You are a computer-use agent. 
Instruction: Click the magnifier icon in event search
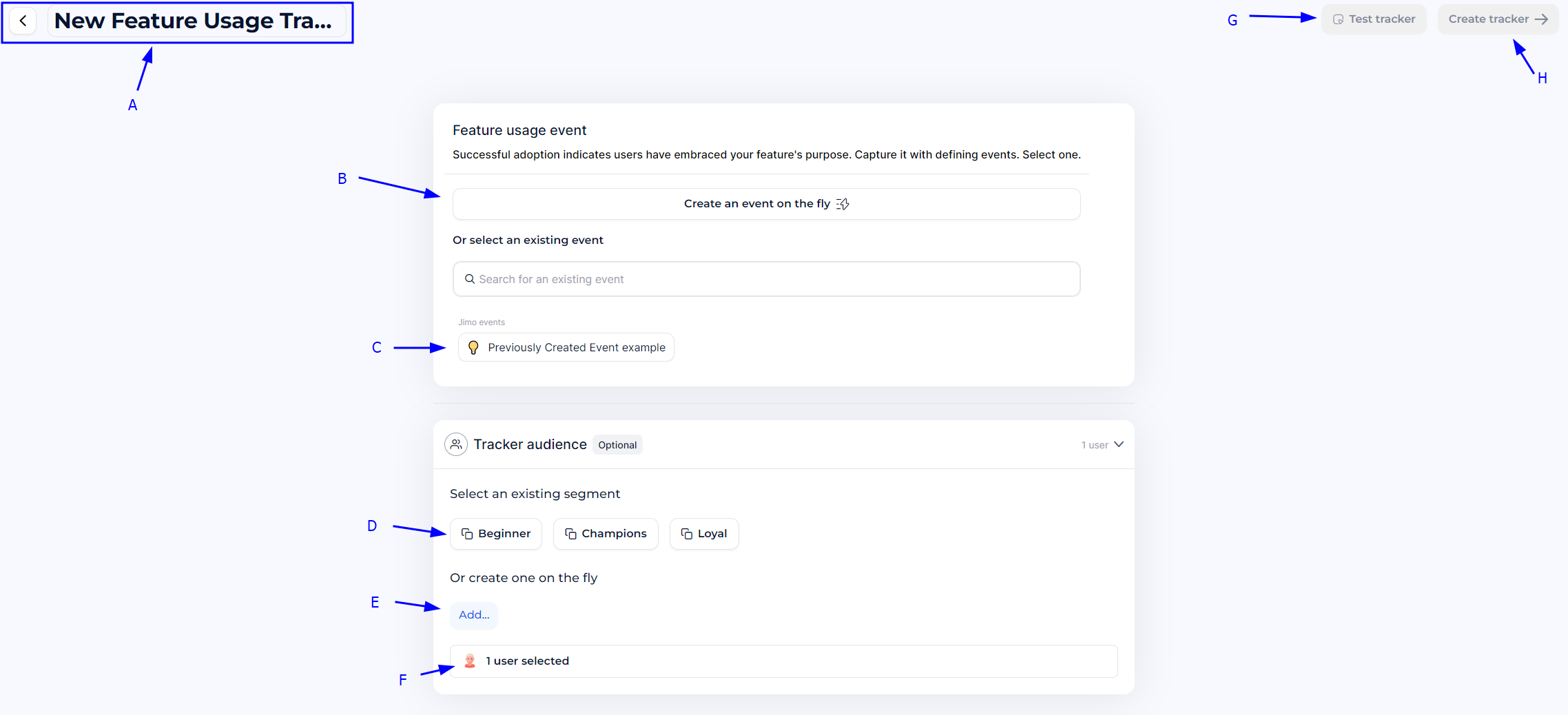[x=470, y=279]
